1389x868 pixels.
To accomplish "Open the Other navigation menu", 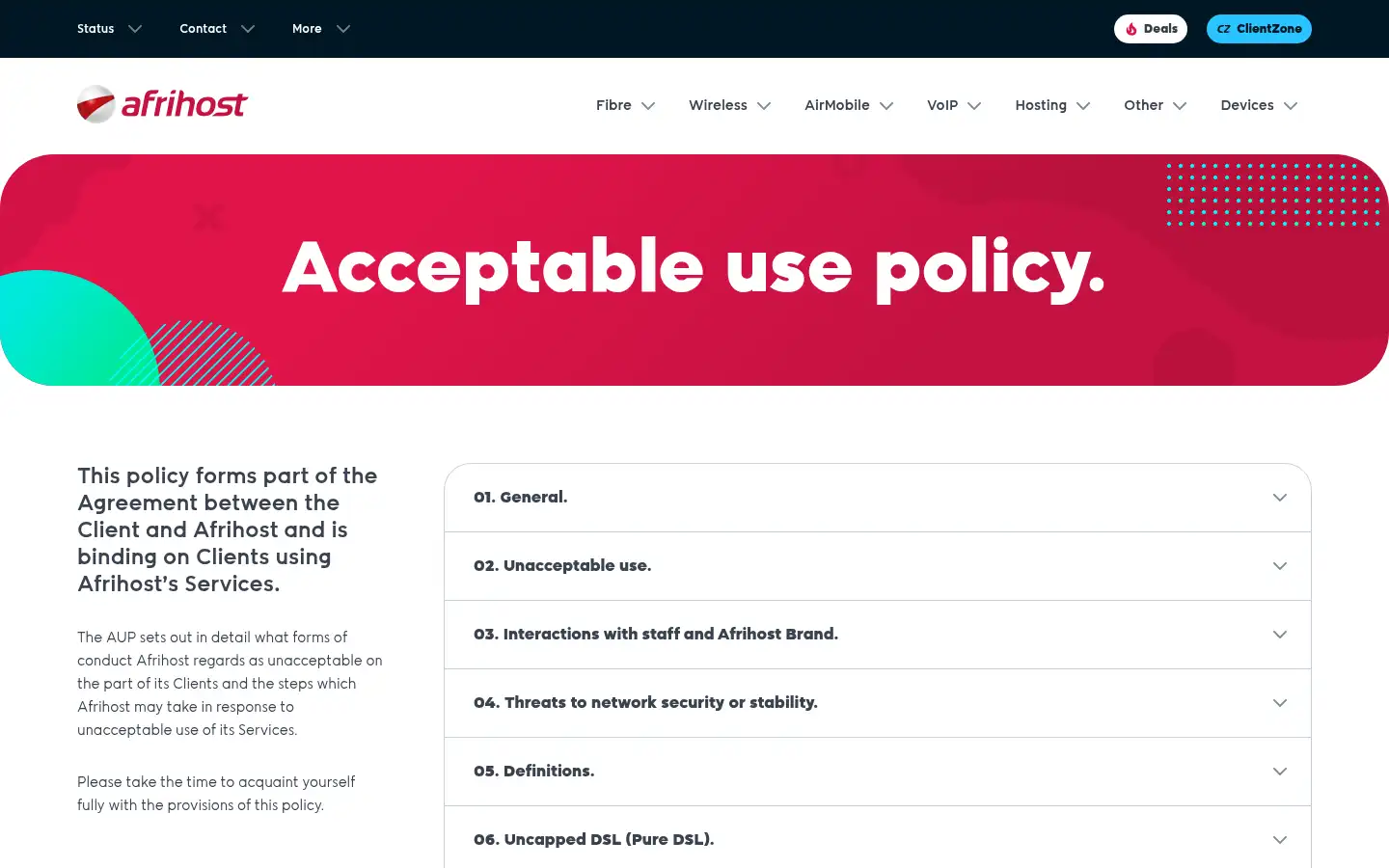I will pyautogui.click(x=1155, y=105).
